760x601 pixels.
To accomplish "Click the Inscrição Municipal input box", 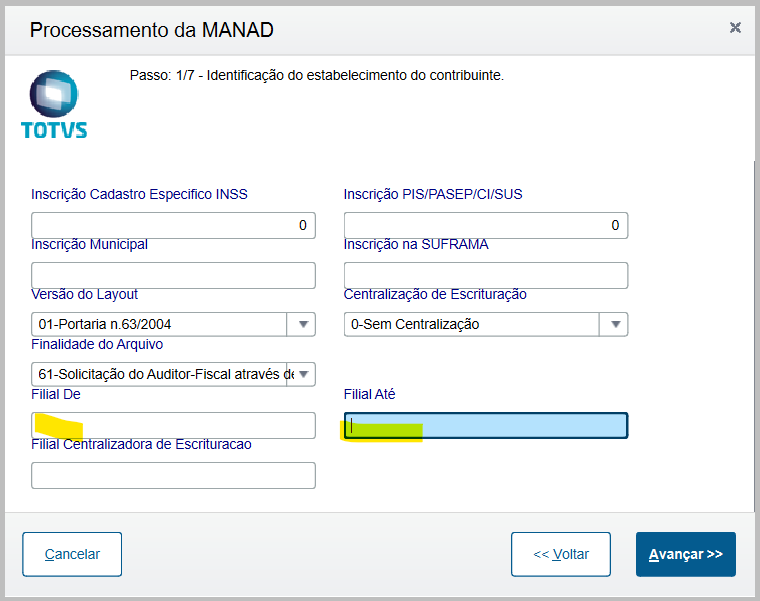I will pyautogui.click(x=173, y=275).
